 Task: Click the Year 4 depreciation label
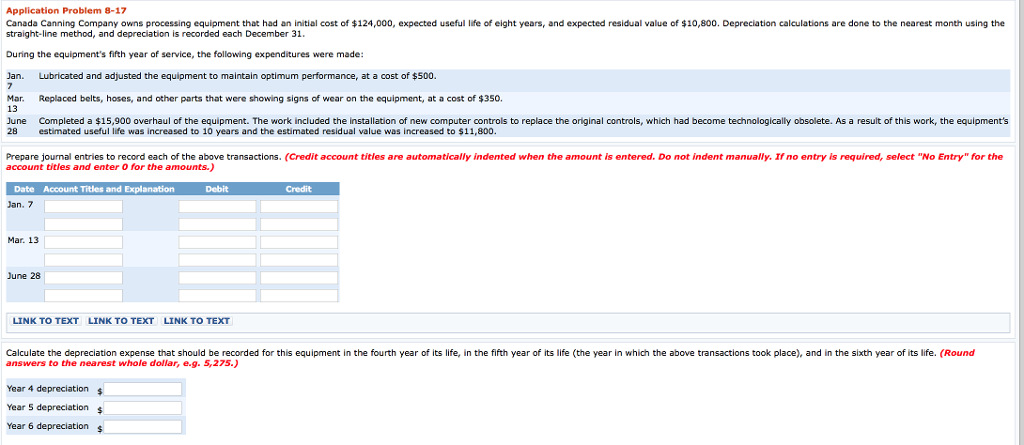48,389
